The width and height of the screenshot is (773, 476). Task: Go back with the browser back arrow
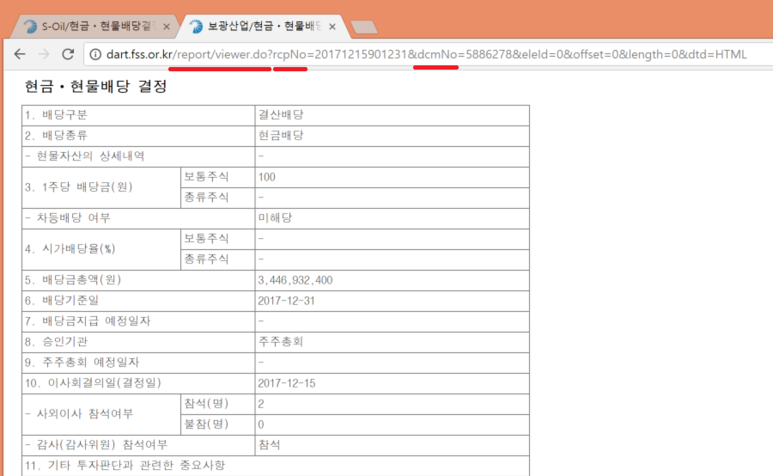[x=20, y=54]
